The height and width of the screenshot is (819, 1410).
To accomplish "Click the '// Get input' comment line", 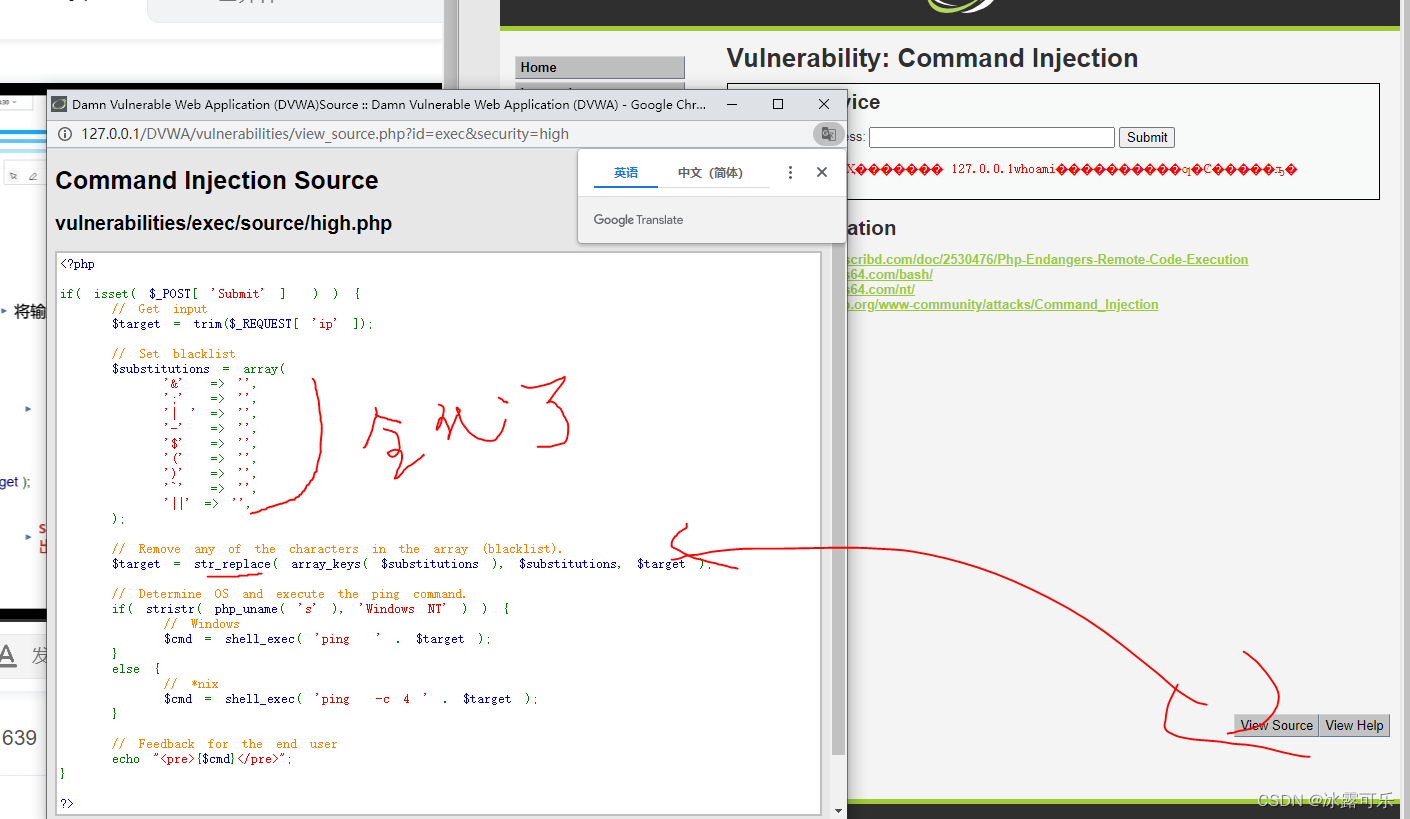I will (x=159, y=309).
